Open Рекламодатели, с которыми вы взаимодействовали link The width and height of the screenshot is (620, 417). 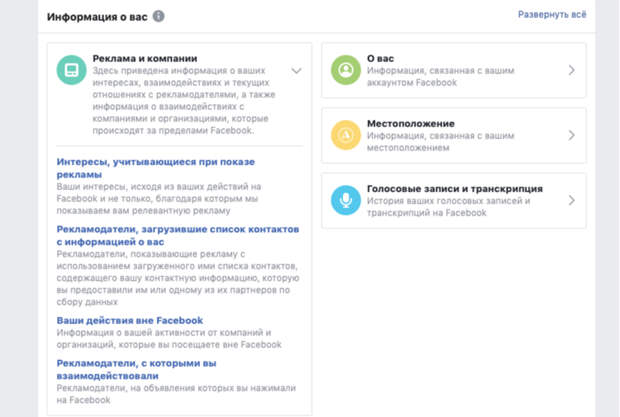(x=136, y=370)
